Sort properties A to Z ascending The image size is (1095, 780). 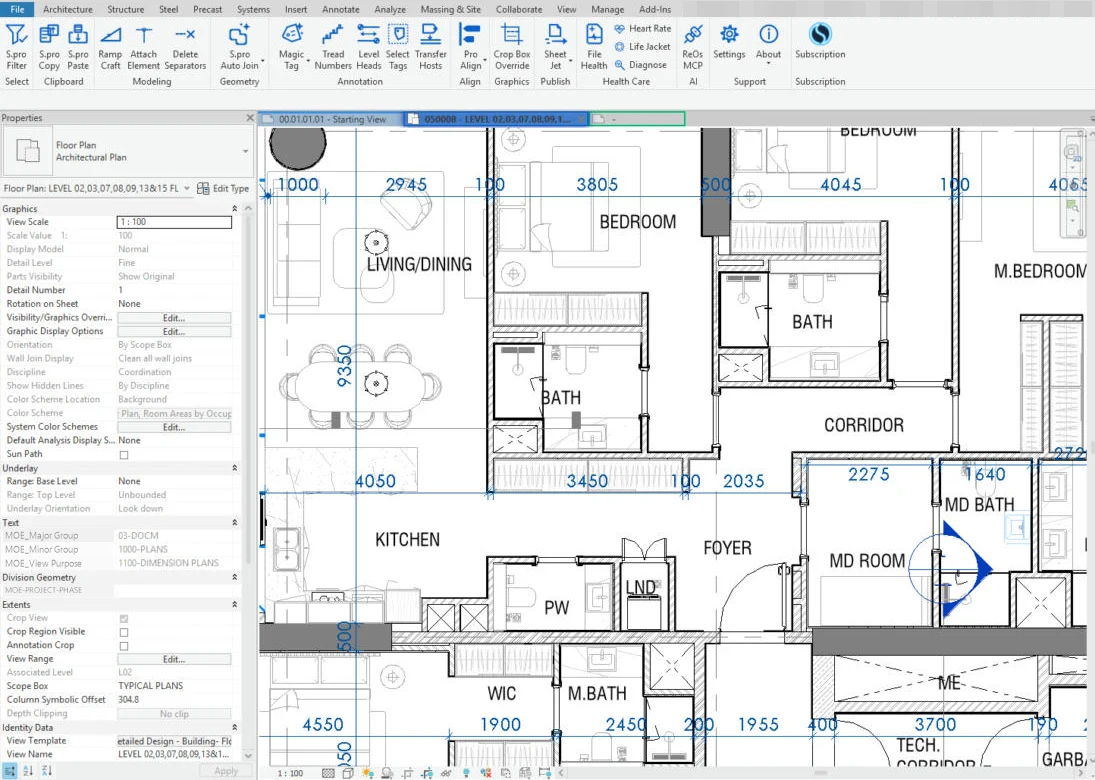pos(28,772)
